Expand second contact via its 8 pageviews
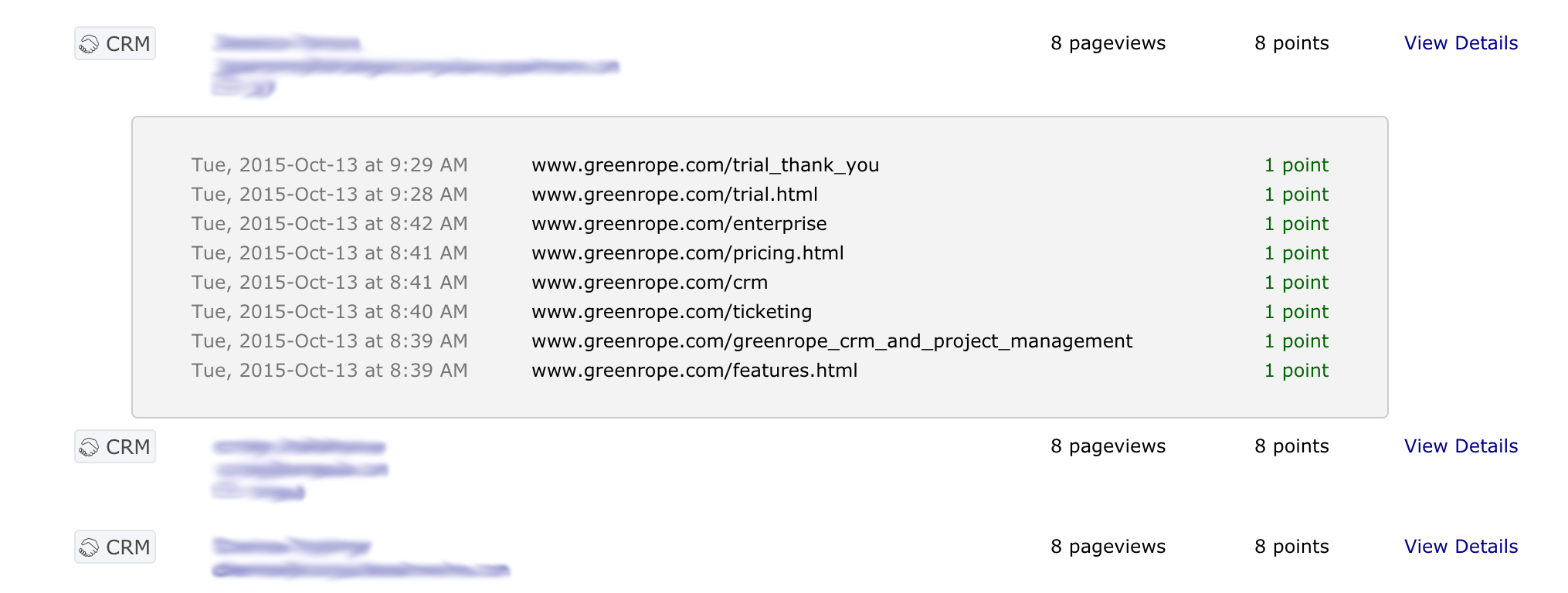 pos(1108,446)
